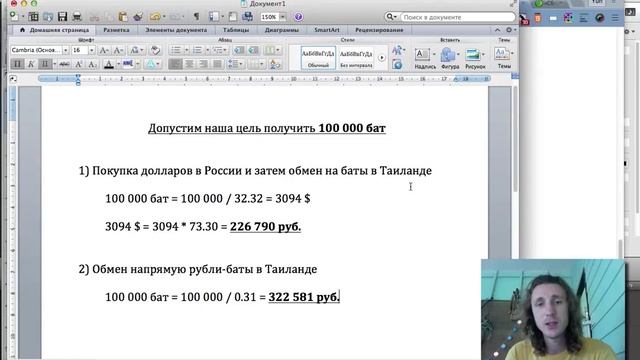This screenshot has width=640, height=360.
Task: Open the Темы themes dropdown
Action: click(504, 58)
